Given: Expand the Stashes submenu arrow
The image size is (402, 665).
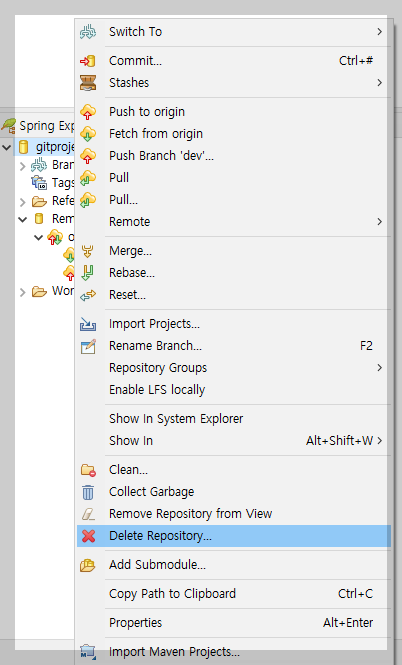Looking at the screenshot, I should [x=380, y=83].
